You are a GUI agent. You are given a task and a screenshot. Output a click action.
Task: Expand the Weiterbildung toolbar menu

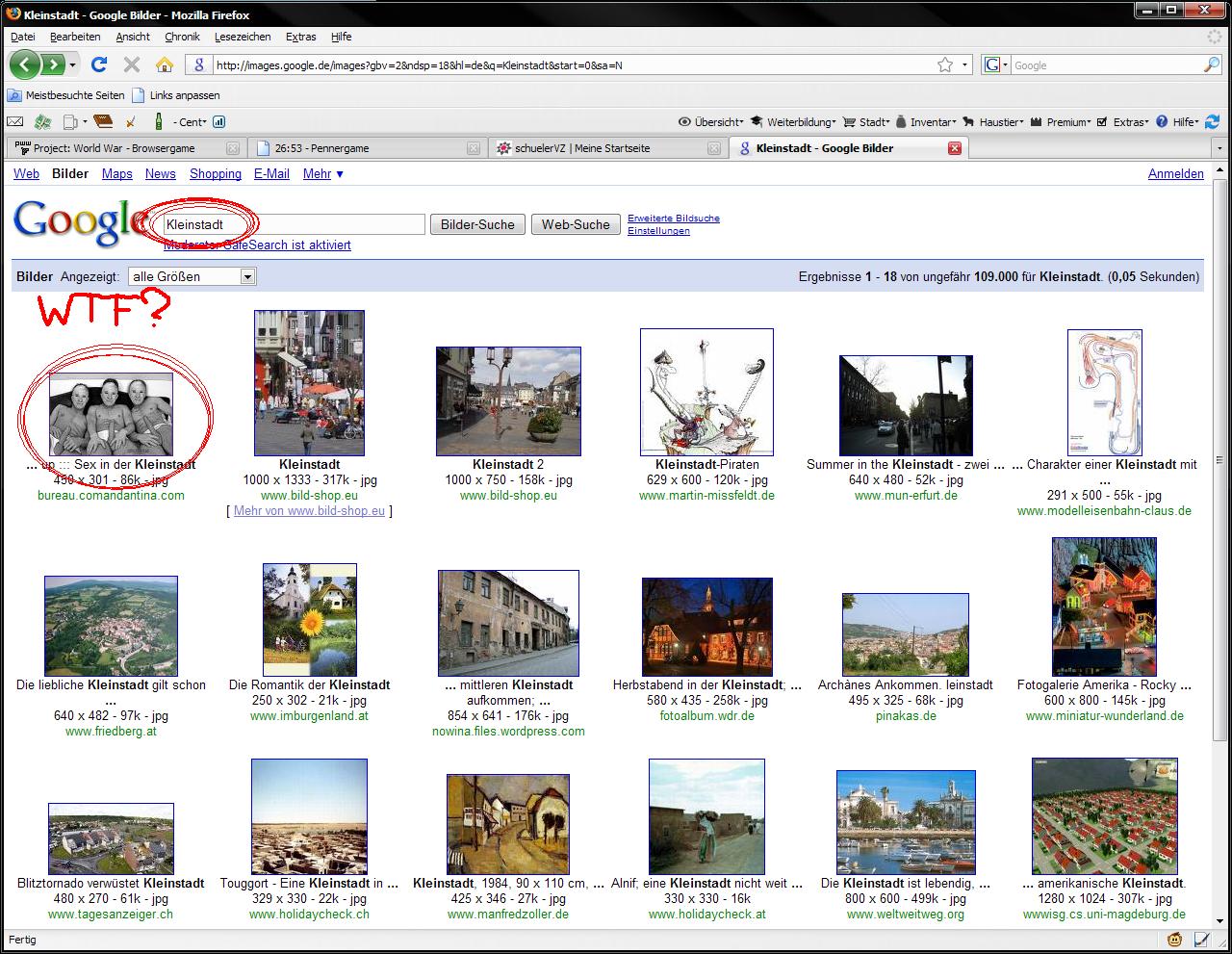point(793,122)
